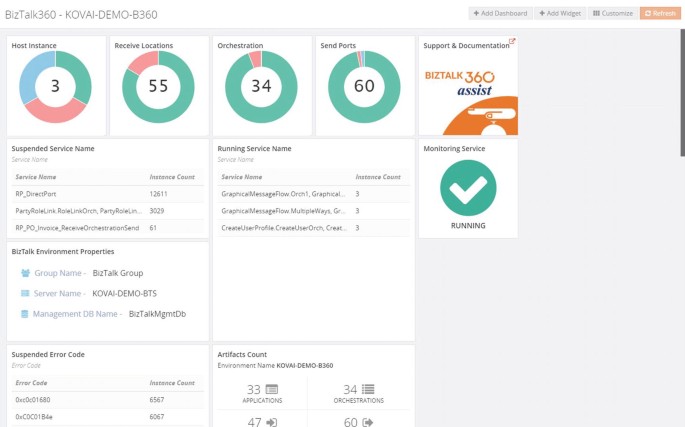Open Support & Documentation external link icon

512,41
